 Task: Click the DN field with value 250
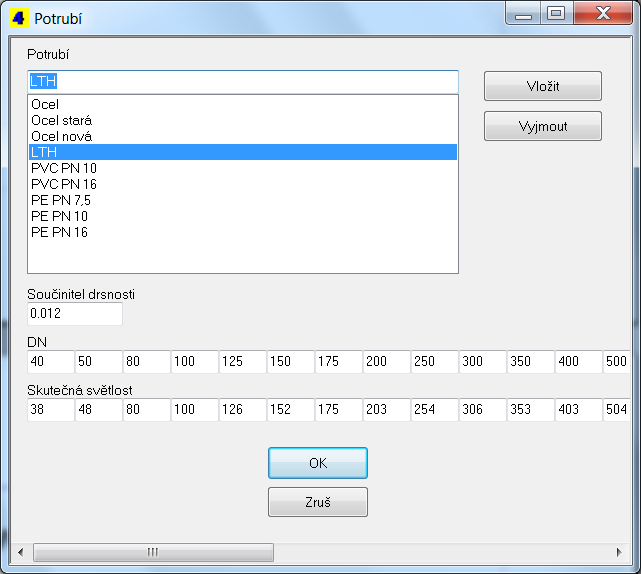435,361
